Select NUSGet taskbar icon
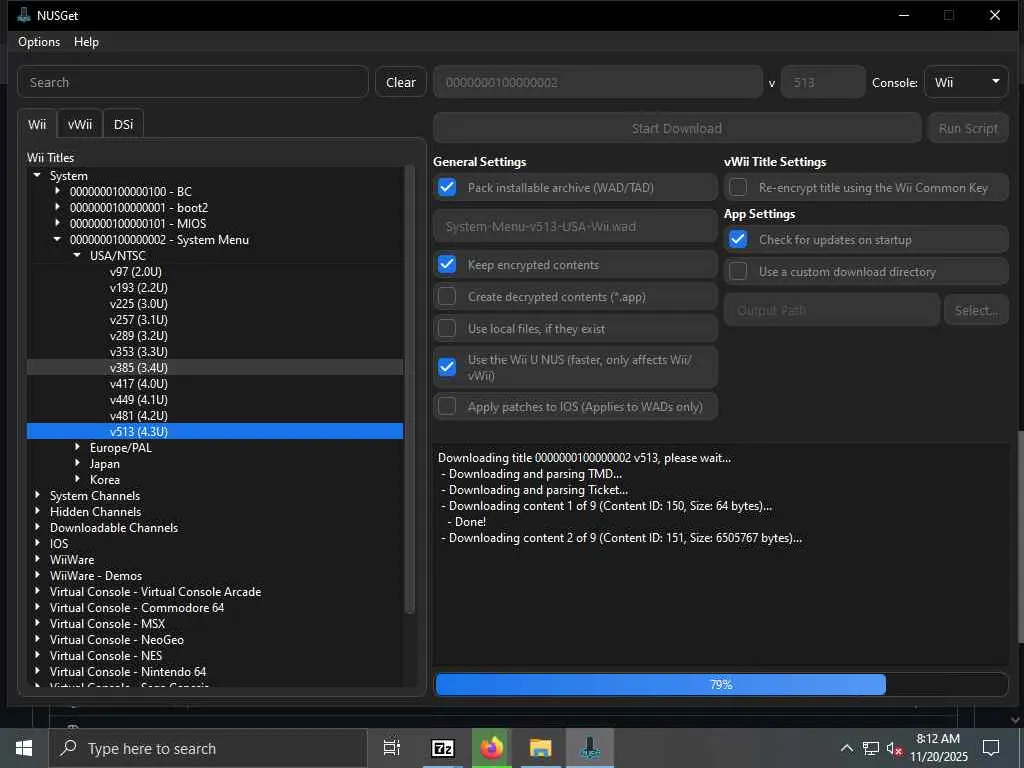 coord(590,748)
